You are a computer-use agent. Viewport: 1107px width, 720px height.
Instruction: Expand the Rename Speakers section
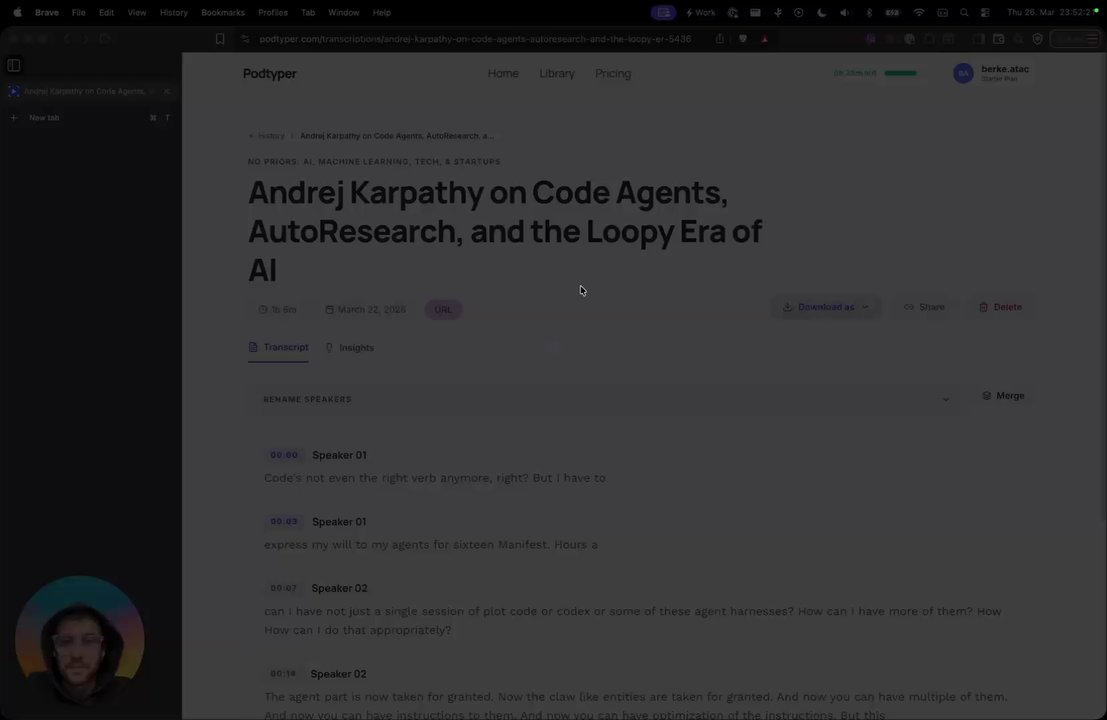[x=606, y=400]
